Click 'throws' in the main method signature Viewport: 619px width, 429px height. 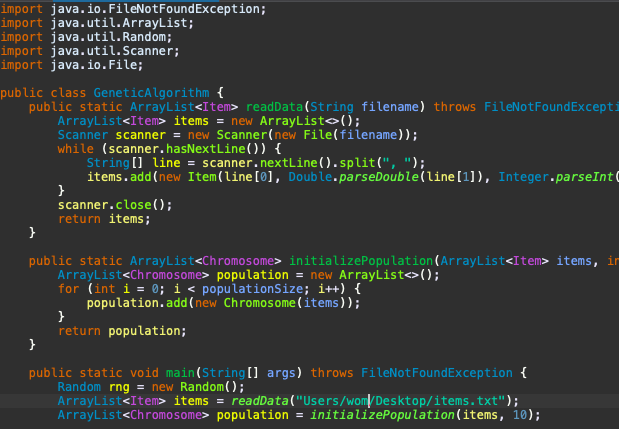pos(332,373)
